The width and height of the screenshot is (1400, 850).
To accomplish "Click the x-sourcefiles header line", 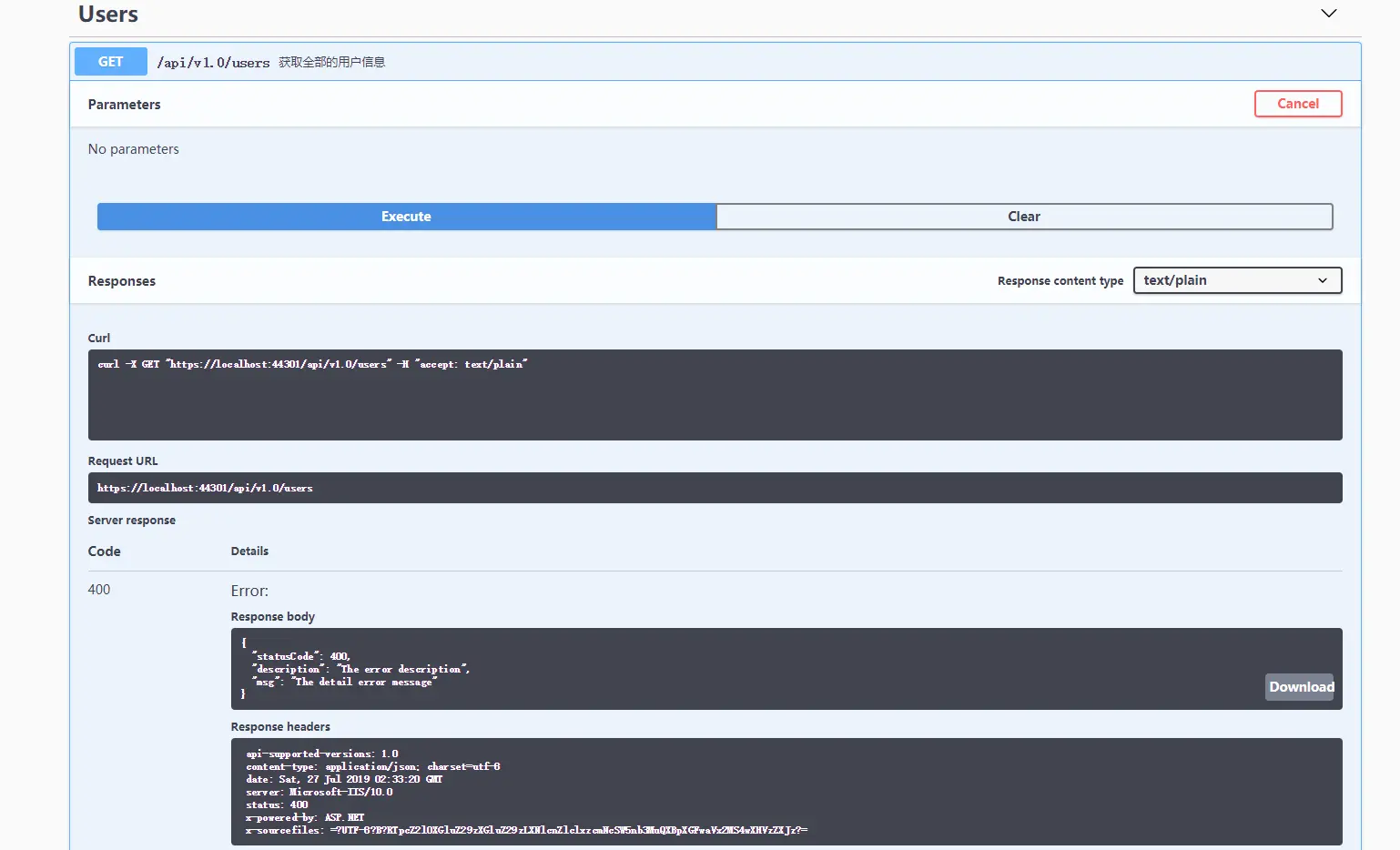I will [527, 830].
